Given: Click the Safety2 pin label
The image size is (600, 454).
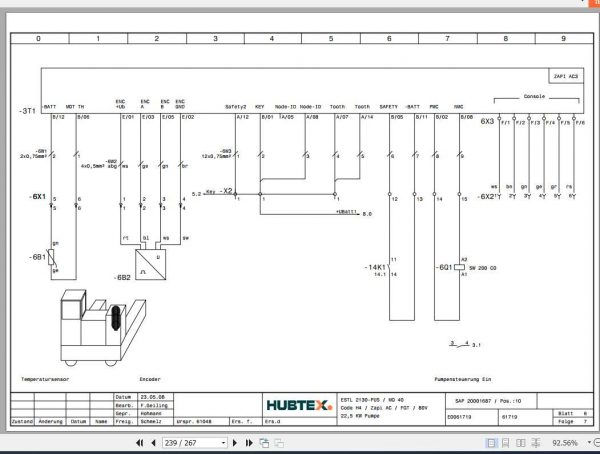Looking at the screenshot, I should (235, 107).
